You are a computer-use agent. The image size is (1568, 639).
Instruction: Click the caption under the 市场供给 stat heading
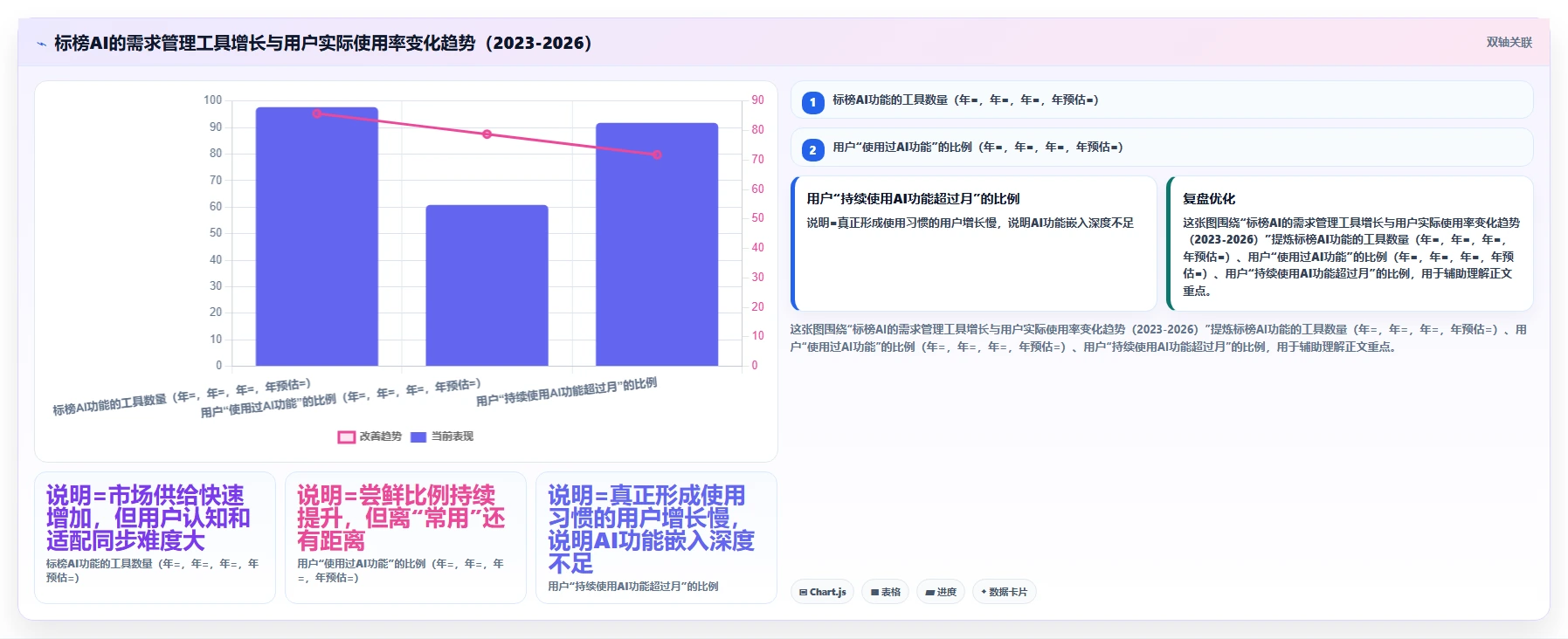click(153, 571)
